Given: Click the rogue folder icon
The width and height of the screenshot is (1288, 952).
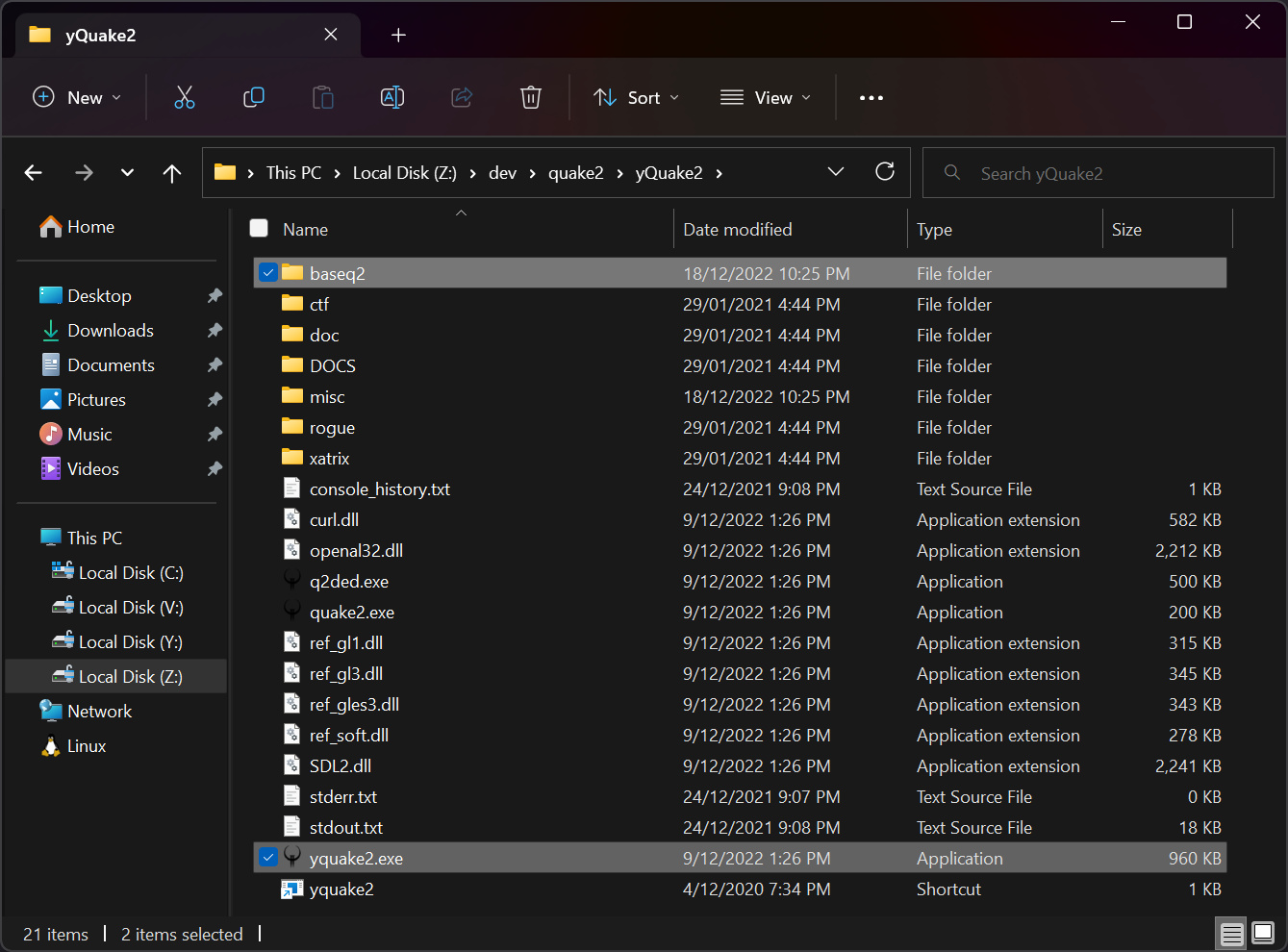Looking at the screenshot, I should tap(292, 426).
